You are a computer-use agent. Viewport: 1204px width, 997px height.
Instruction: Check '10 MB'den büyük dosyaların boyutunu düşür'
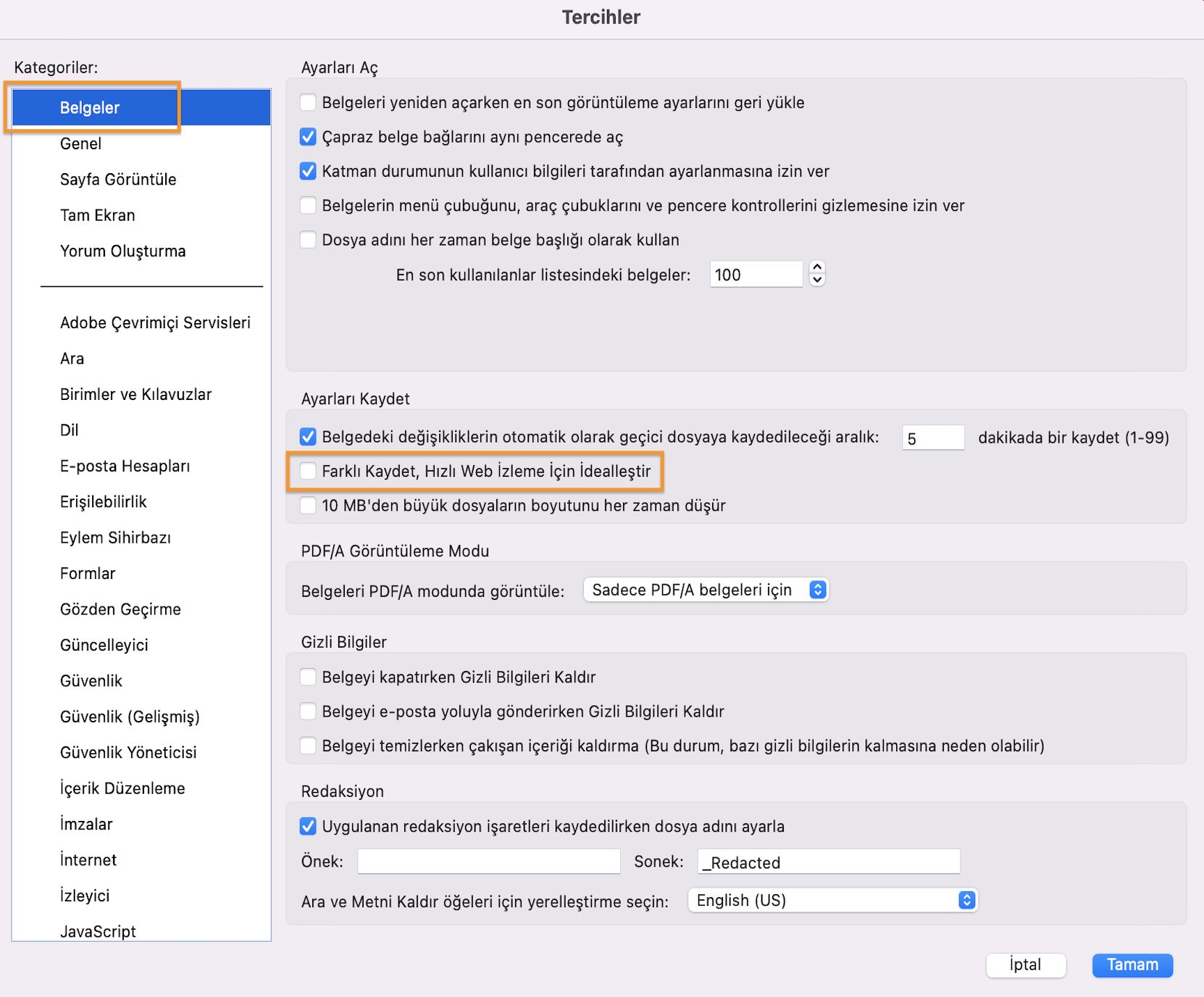tap(308, 505)
